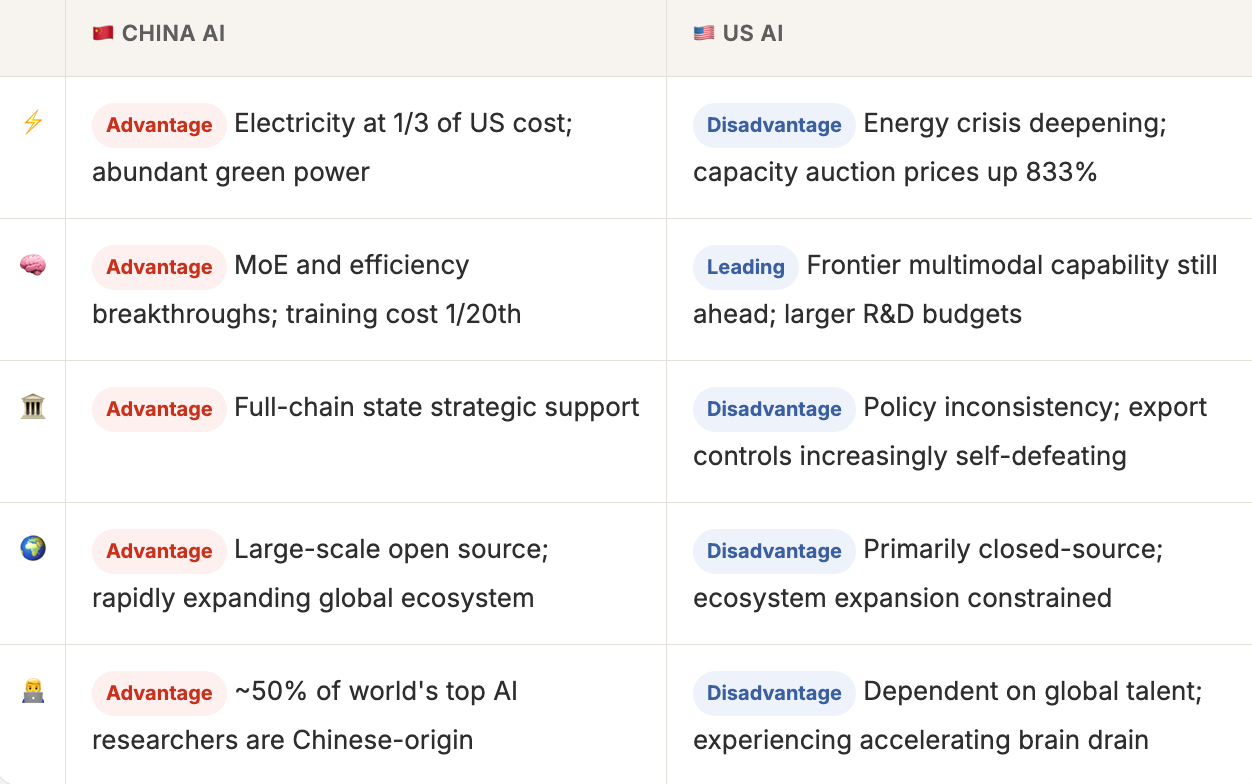The height and width of the screenshot is (784, 1252).
Task: Click the blue Leading tag
Action: [x=745, y=267]
